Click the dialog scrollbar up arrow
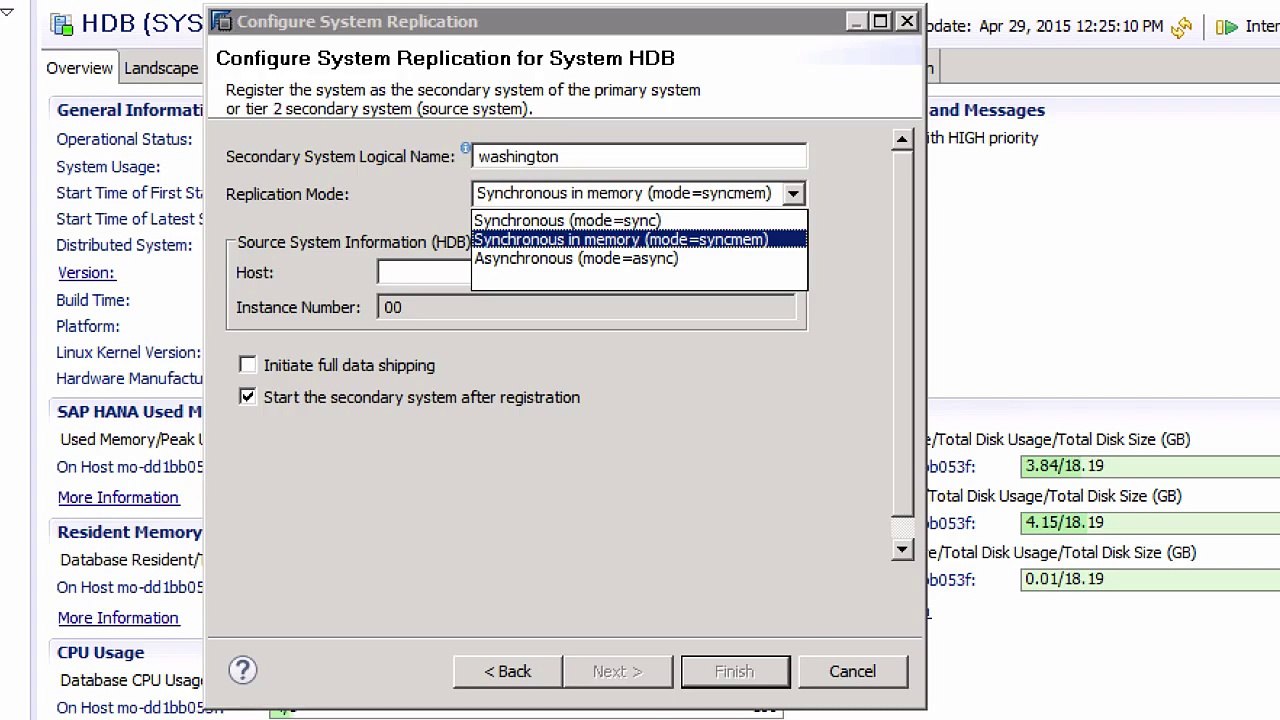The width and height of the screenshot is (1280, 720). (x=902, y=140)
